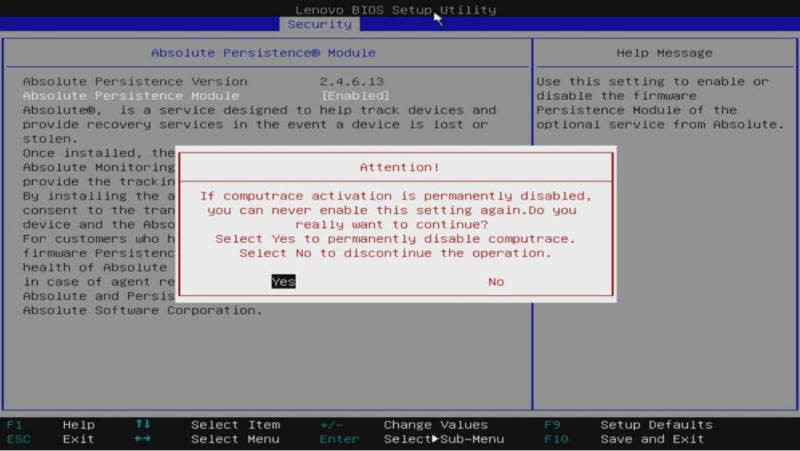The image size is (800, 451).
Task: Click the F10 Save and Exit hint
Action: pyautogui.click(x=624, y=439)
